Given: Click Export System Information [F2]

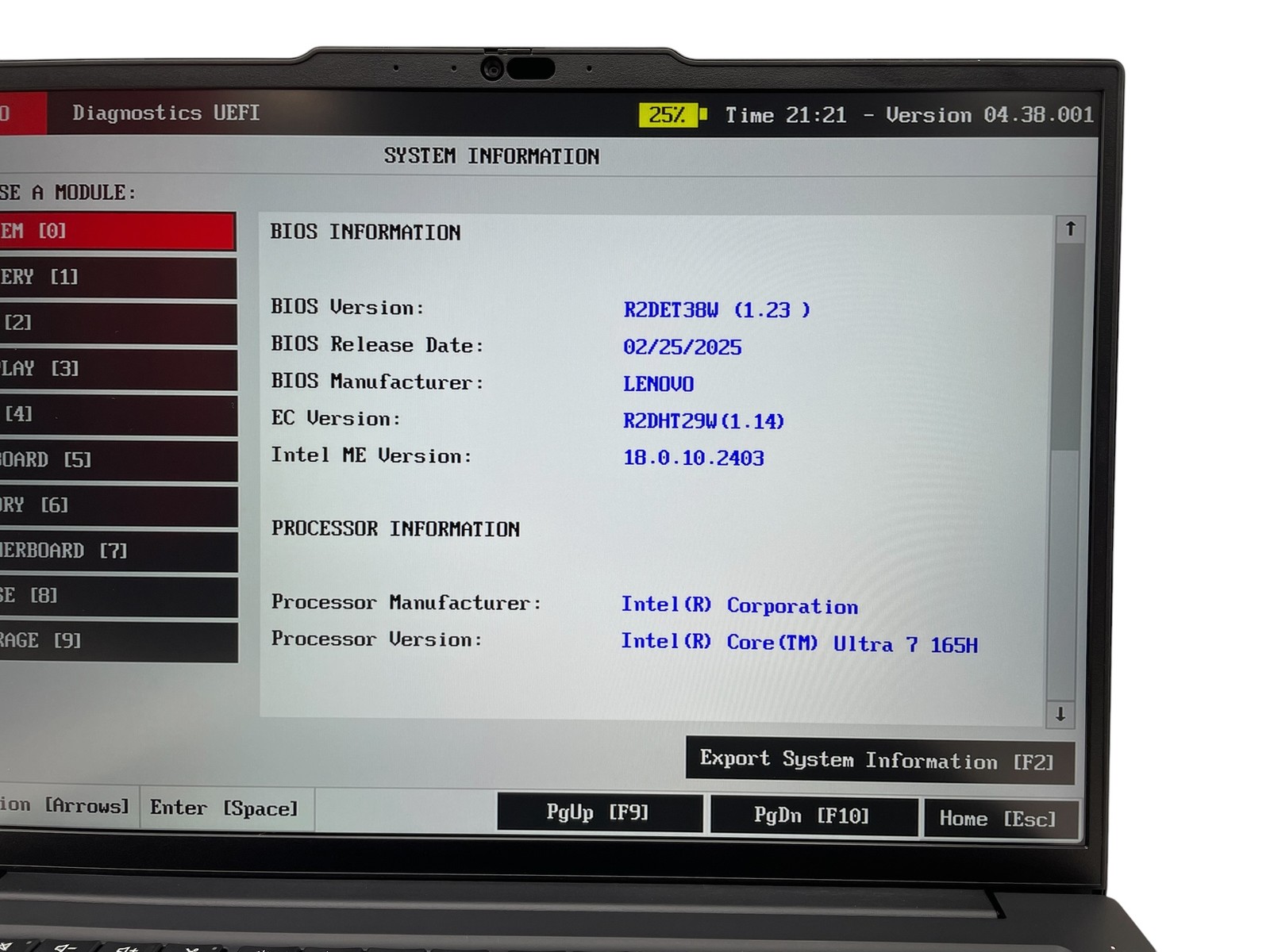Looking at the screenshot, I should (x=879, y=761).
